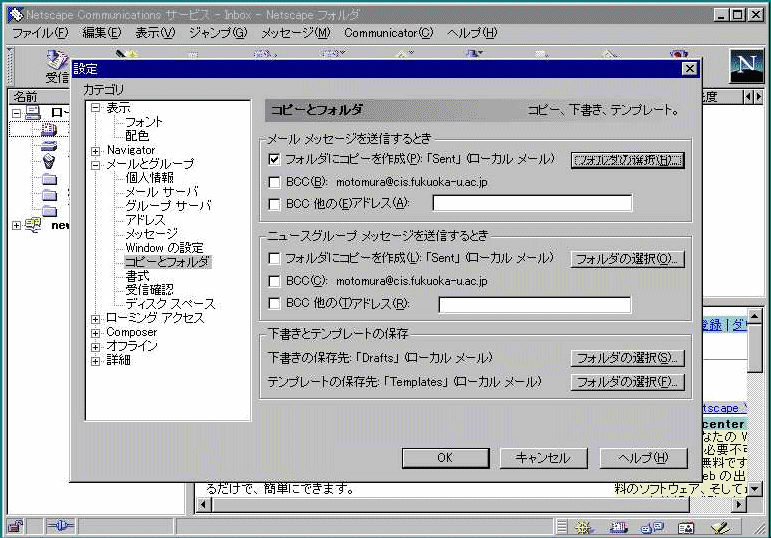Open the Communicator(C) menu
The image size is (771, 538).
tap(388, 33)
